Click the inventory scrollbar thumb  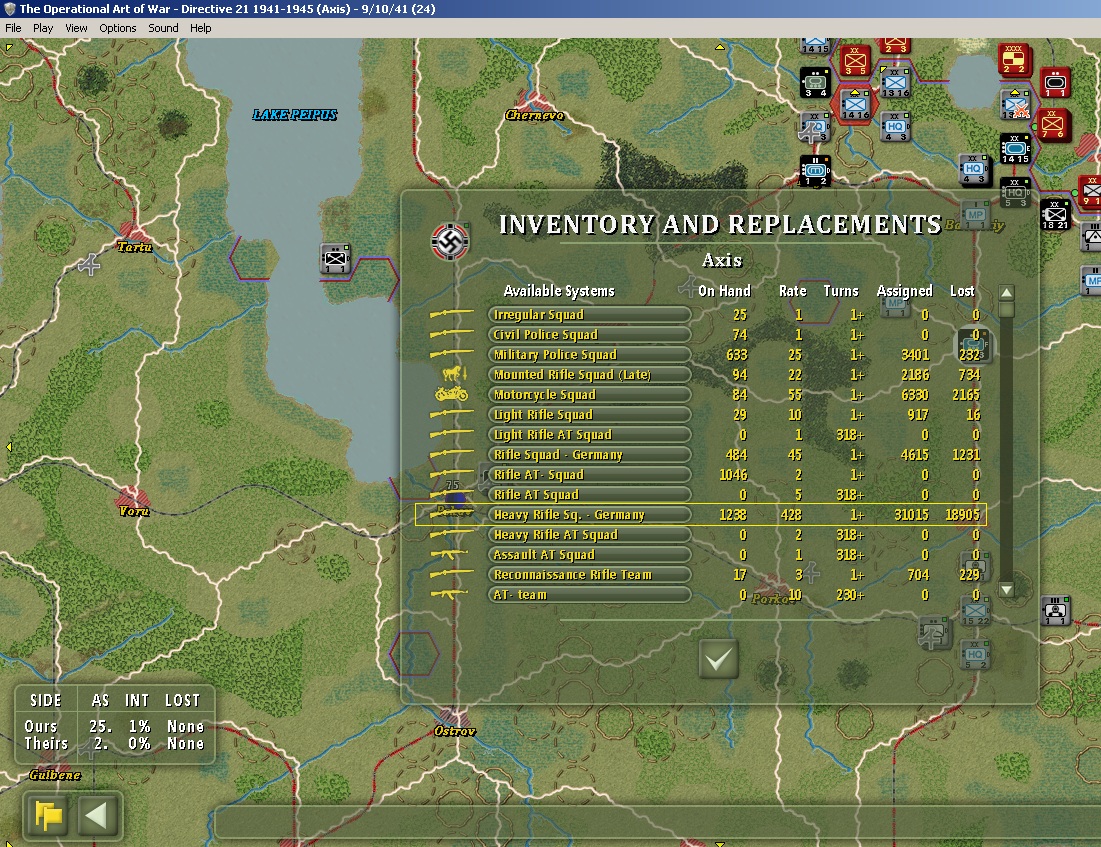pyautogui.click(x=1006, y=309)
